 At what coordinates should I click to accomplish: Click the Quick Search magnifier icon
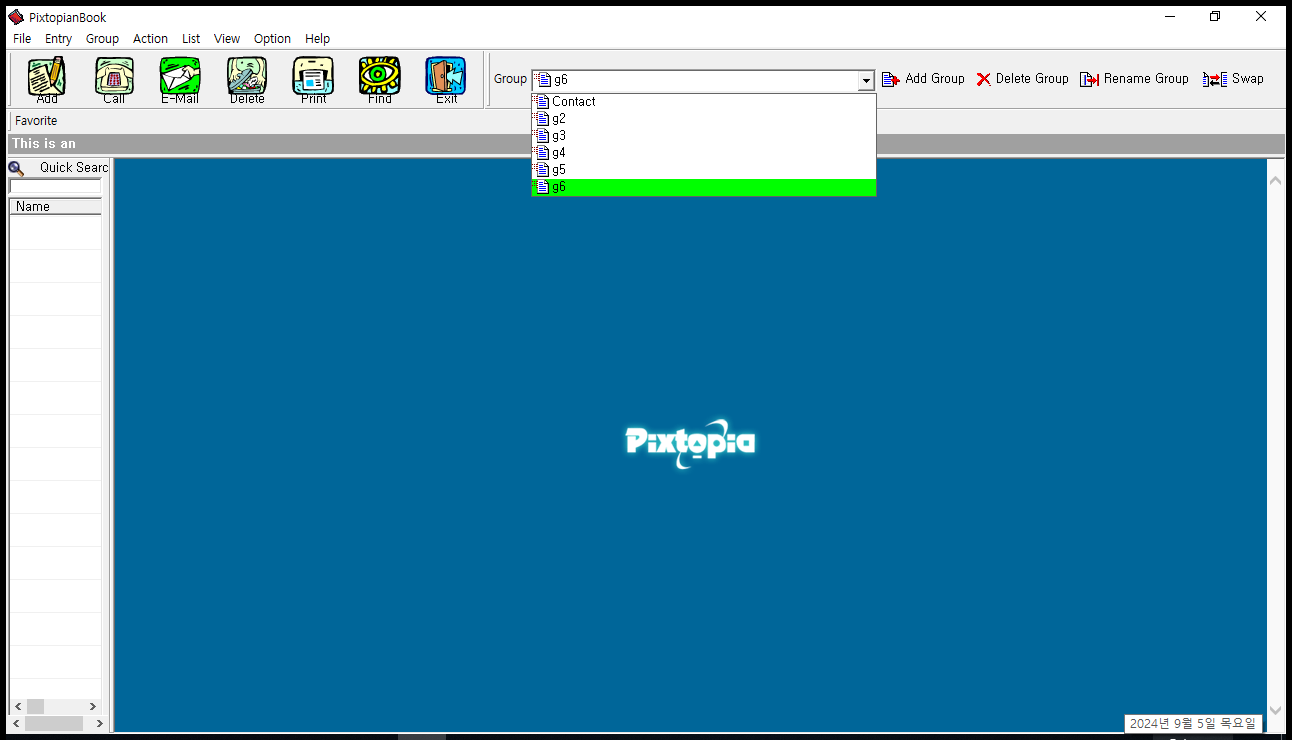16,168
